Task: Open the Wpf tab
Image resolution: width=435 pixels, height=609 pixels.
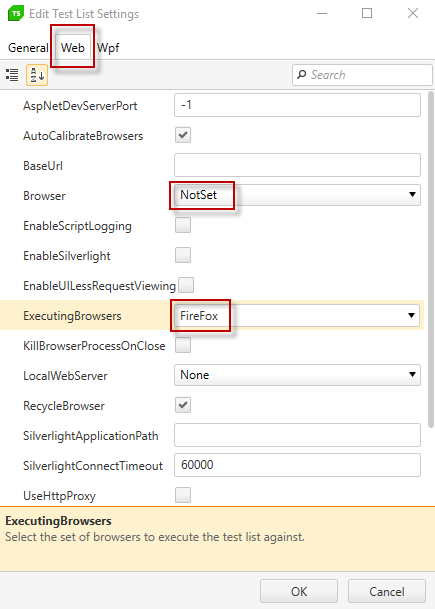Action: pyautogui.click(x=108, y=48)
